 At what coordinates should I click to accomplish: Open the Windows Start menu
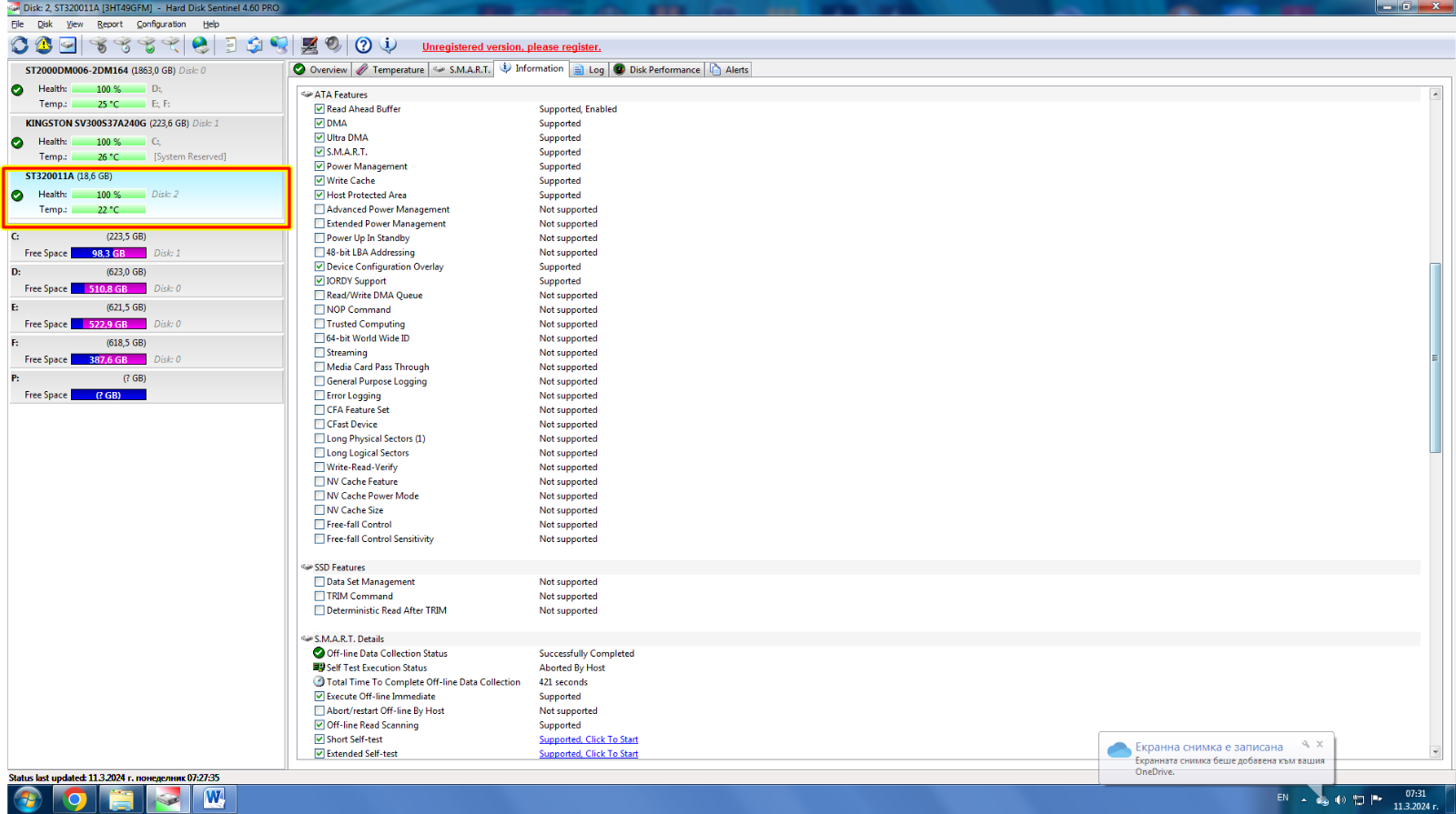point(28,799)
